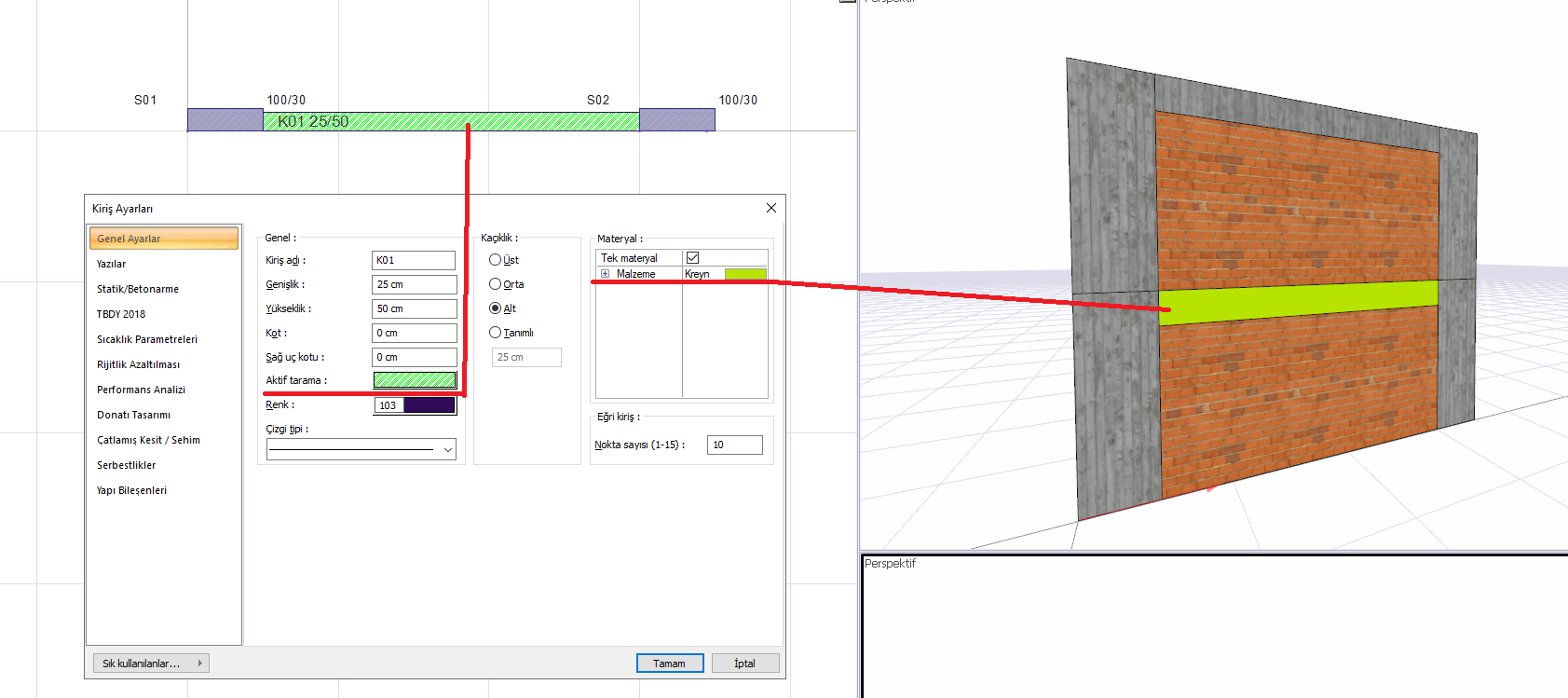Open the Donatı Tasarımı settings page
Screen dimensions: 1568x698
tap(133, 415)
